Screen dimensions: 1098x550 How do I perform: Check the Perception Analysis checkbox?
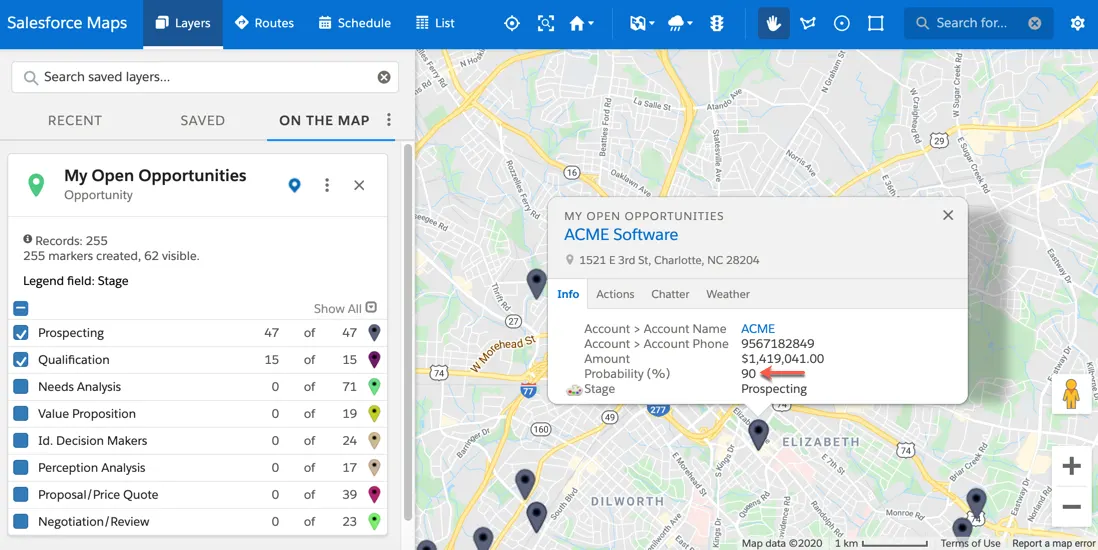(21, 468)
